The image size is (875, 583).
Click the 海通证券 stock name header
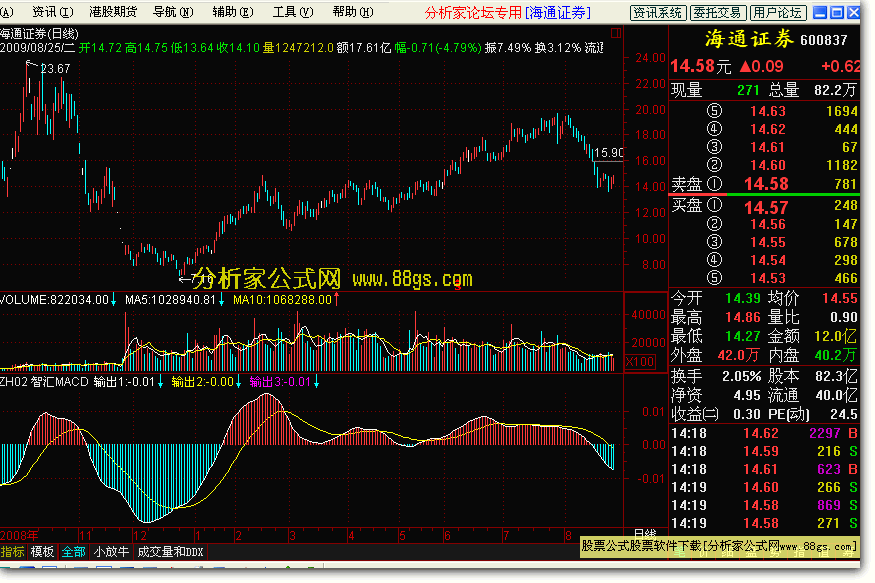click(x=749, y=39)
